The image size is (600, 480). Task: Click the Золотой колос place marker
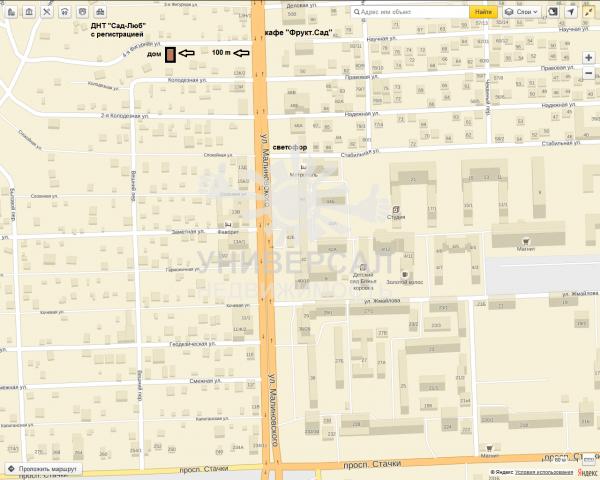click(406, 274)
